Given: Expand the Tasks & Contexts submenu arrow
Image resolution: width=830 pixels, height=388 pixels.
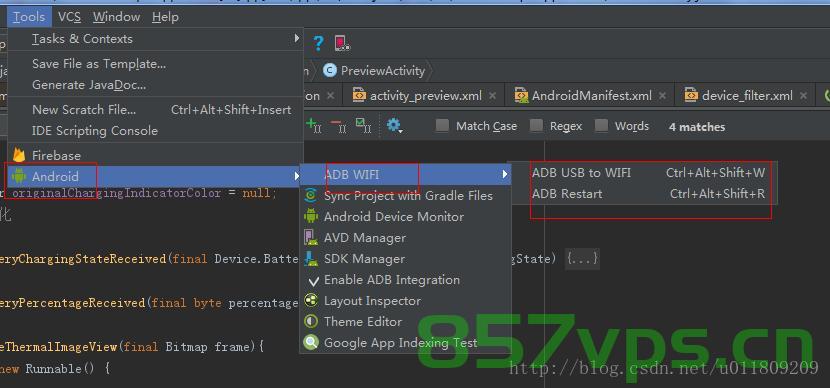Looking at the screenshot, I should [x=296, y=38].
